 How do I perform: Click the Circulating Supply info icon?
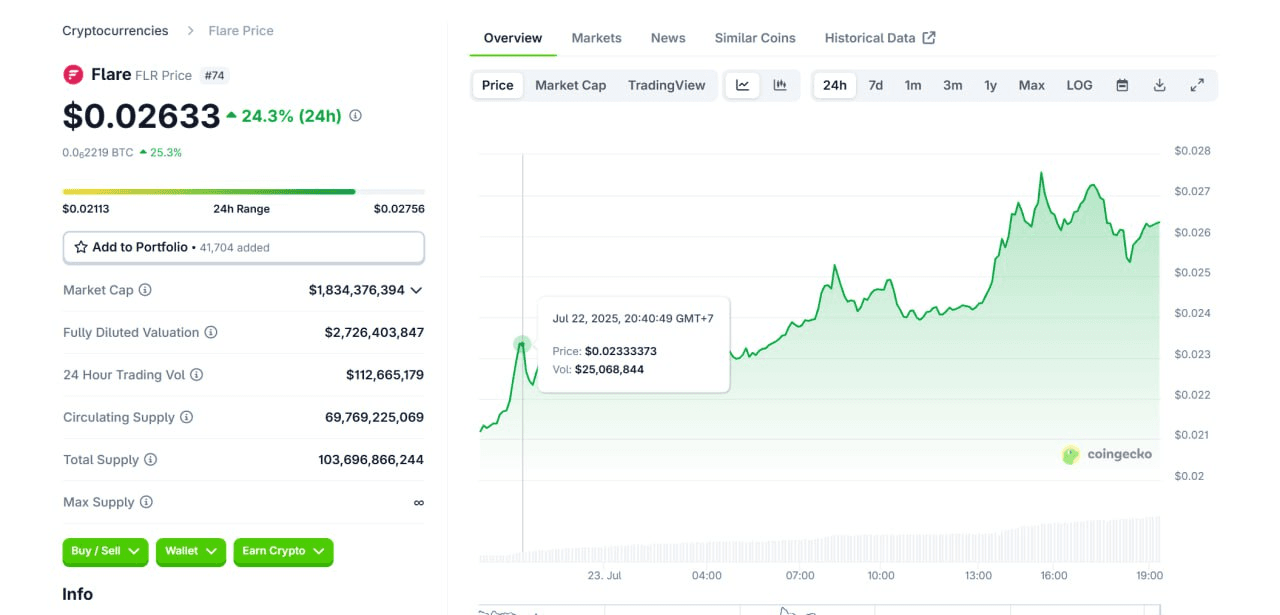pyautogui.click(x=187, y=417)
